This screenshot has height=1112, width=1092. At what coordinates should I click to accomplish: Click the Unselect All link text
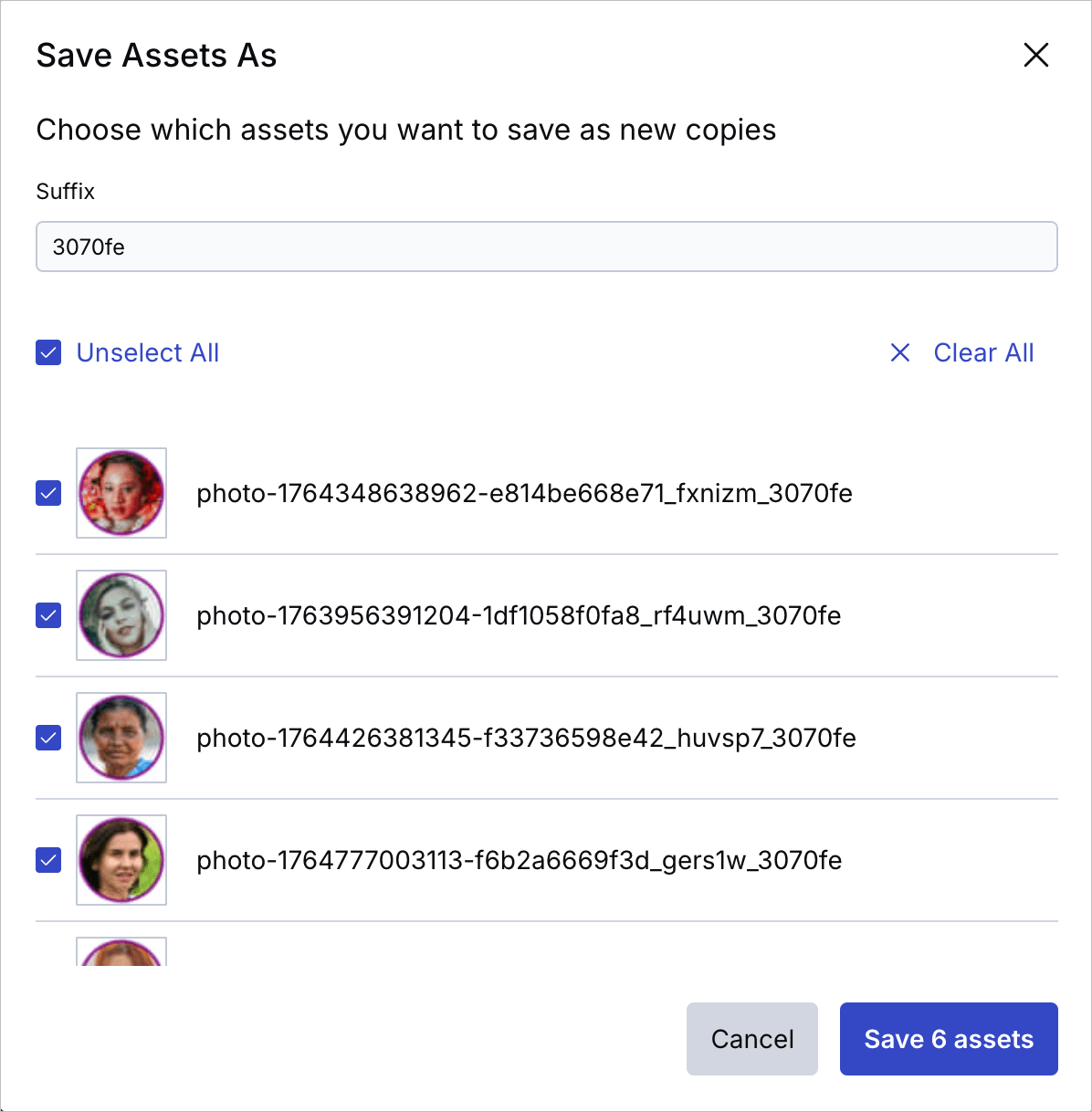click(148, 352)
